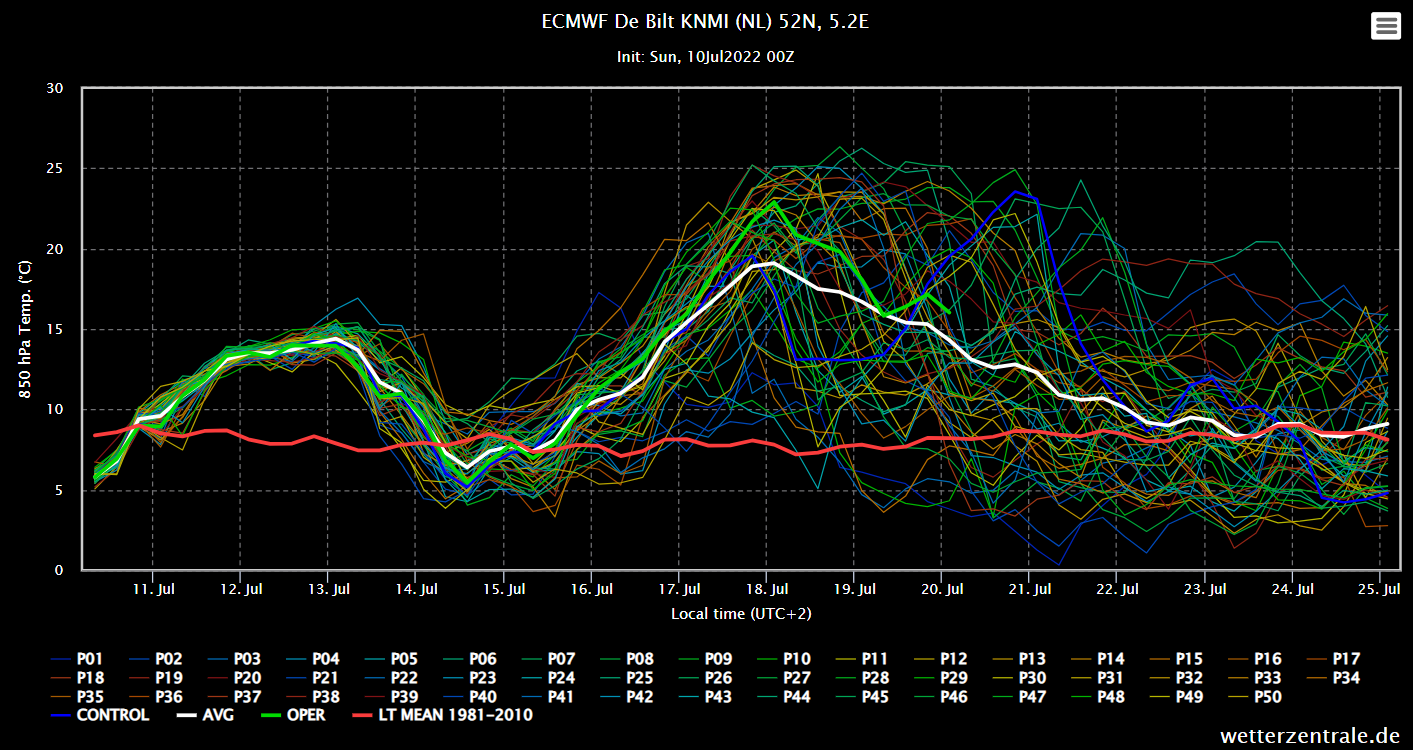Click the P26 legend item
Image resolution: width=1413 pixels, height=750 pixels.
[x=704, y=678]
